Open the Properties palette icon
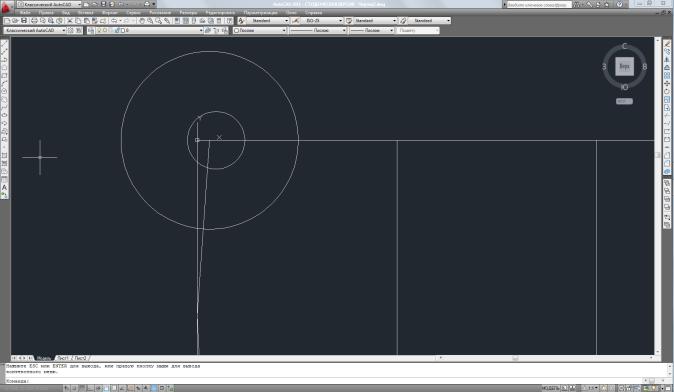Screen dimensions: 674x392 coord(178,21)
